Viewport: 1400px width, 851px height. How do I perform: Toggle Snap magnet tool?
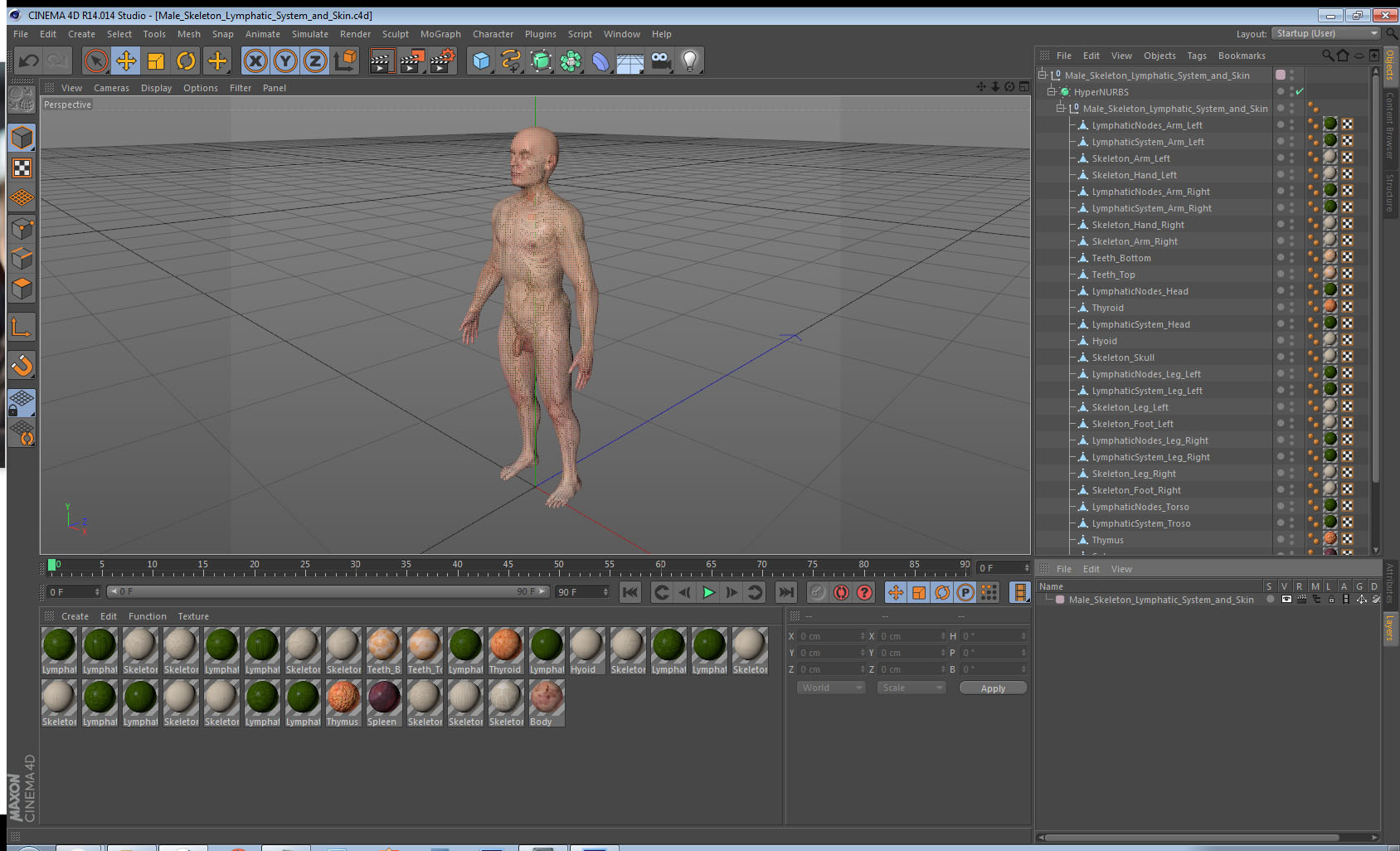click(x=22, y=365)
